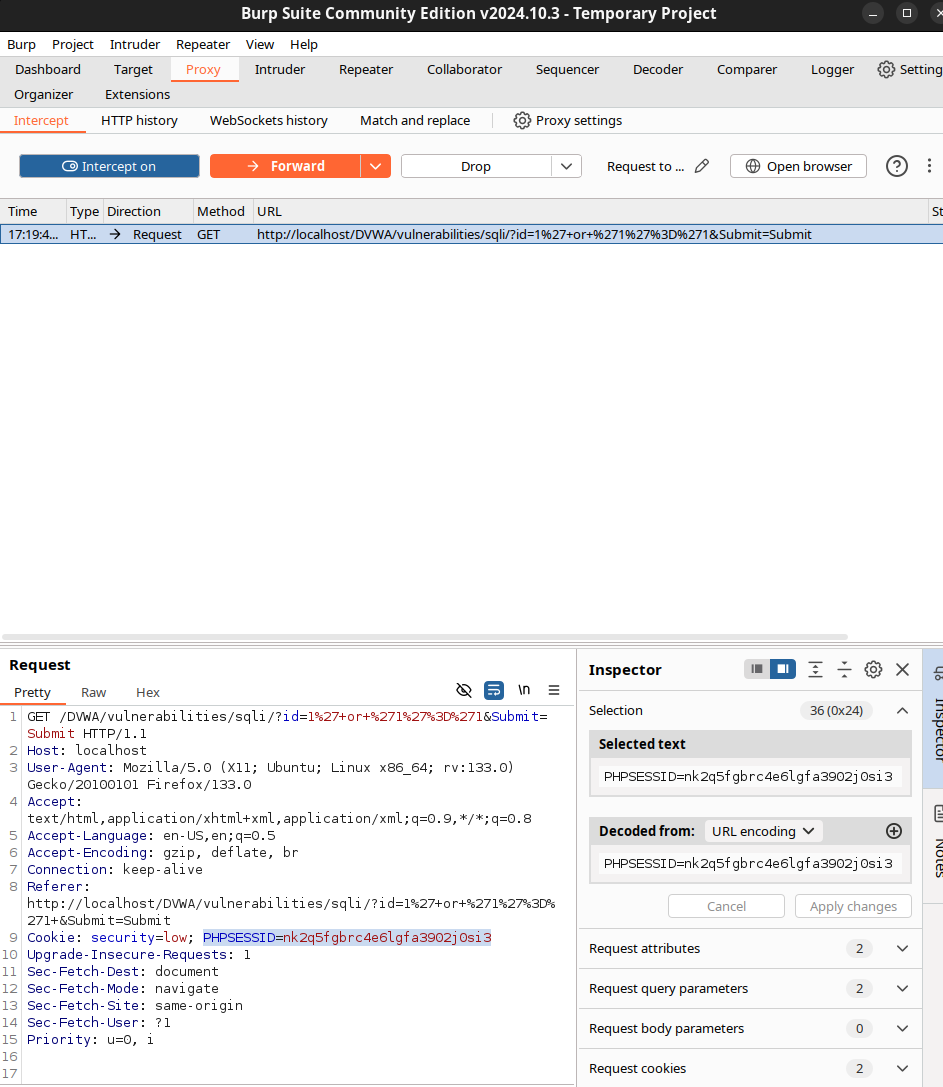Screen dimensions: 943x1087
Task: Open the three-dot more options menu
Action: tap(929, 166)
